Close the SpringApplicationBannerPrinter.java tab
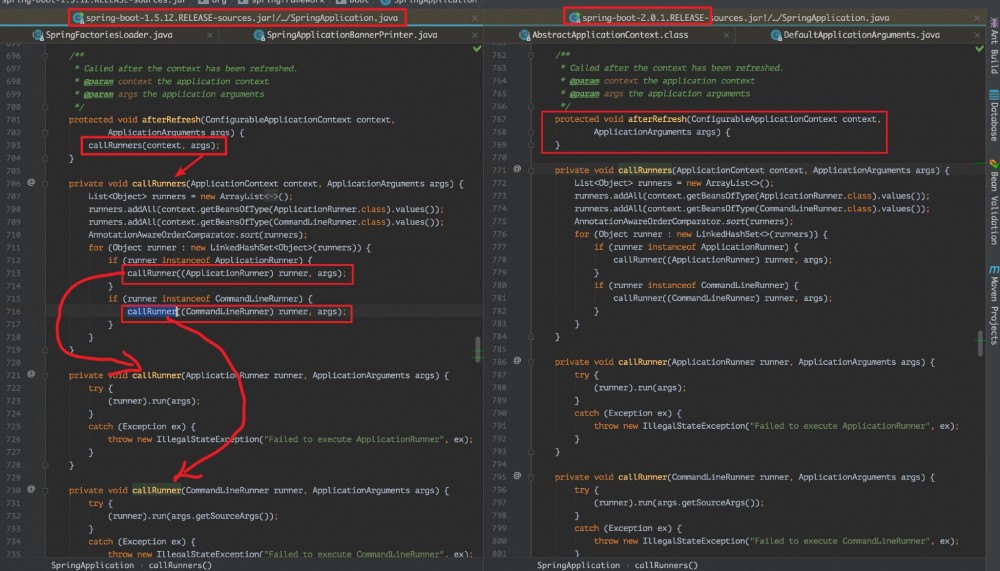The height and width of the screenshot is (571, 1000). point(474,35)
